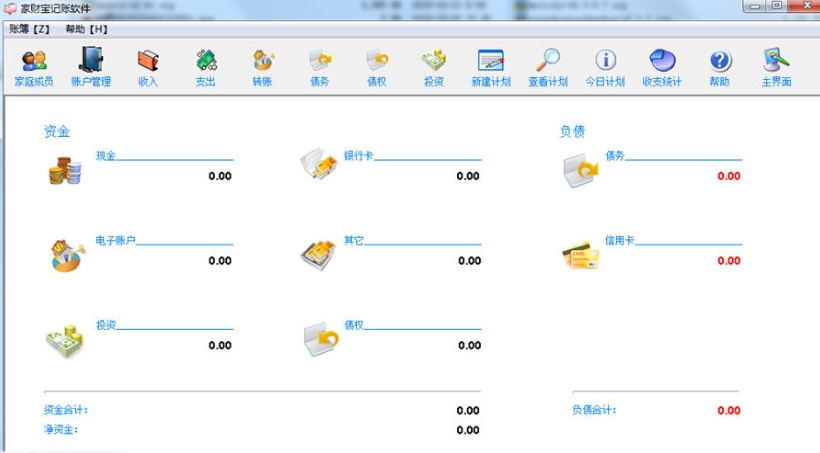Click the 转账 transfer toolbar icon

click(x=262, y=67)
